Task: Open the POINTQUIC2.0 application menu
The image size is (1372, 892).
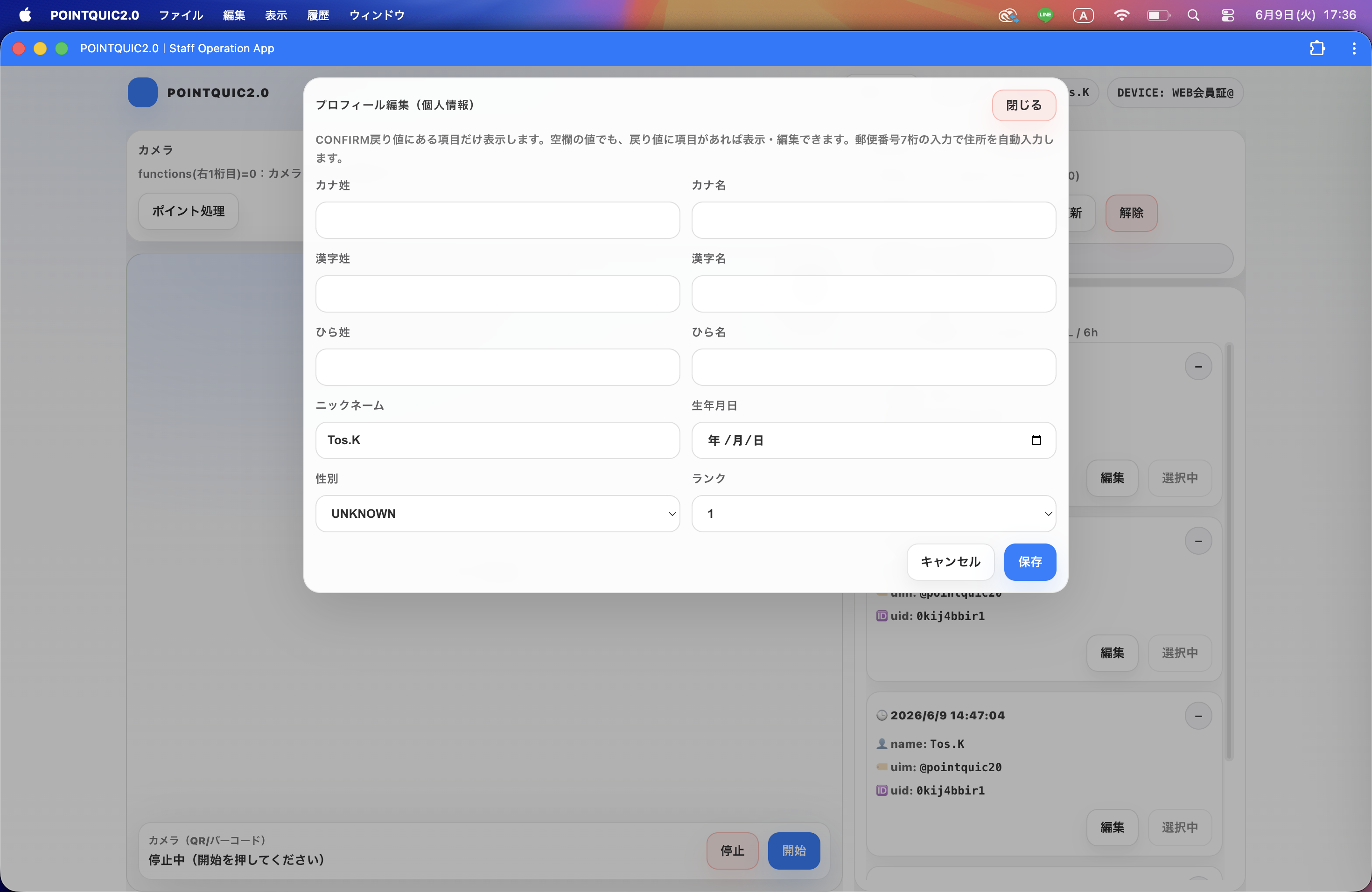Action: pyautogui.click(x=95, y=15)
